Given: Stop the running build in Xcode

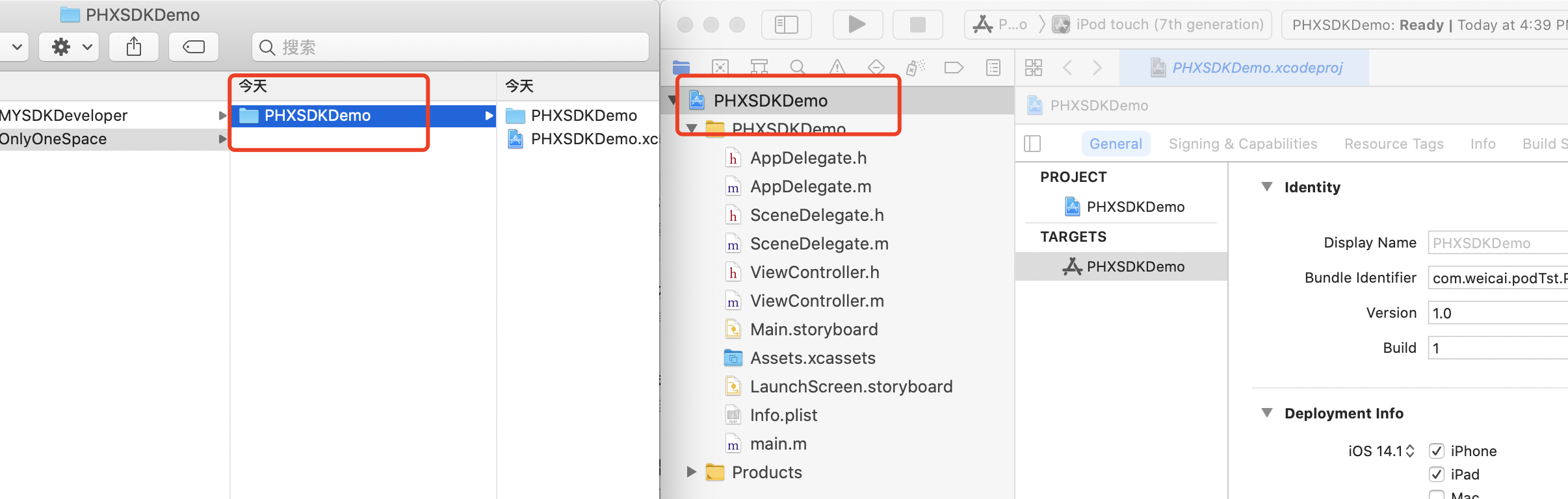Looking at the screenshot, I should [917, 25].
